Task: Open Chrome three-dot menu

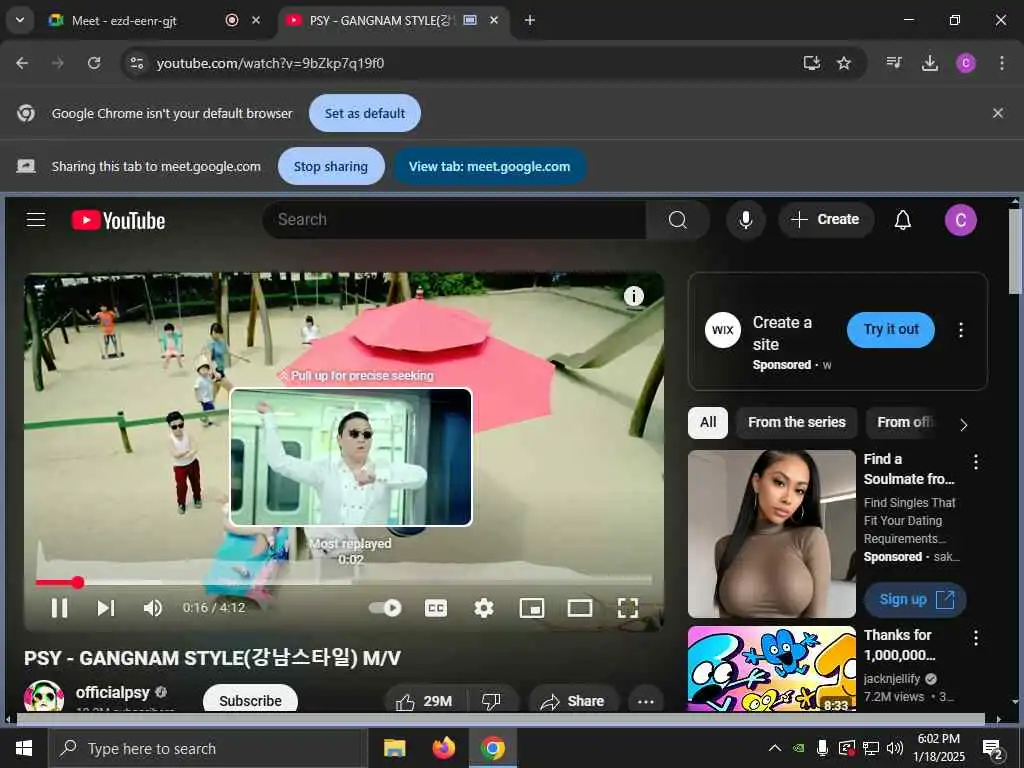Action: tap(1001, 63)
